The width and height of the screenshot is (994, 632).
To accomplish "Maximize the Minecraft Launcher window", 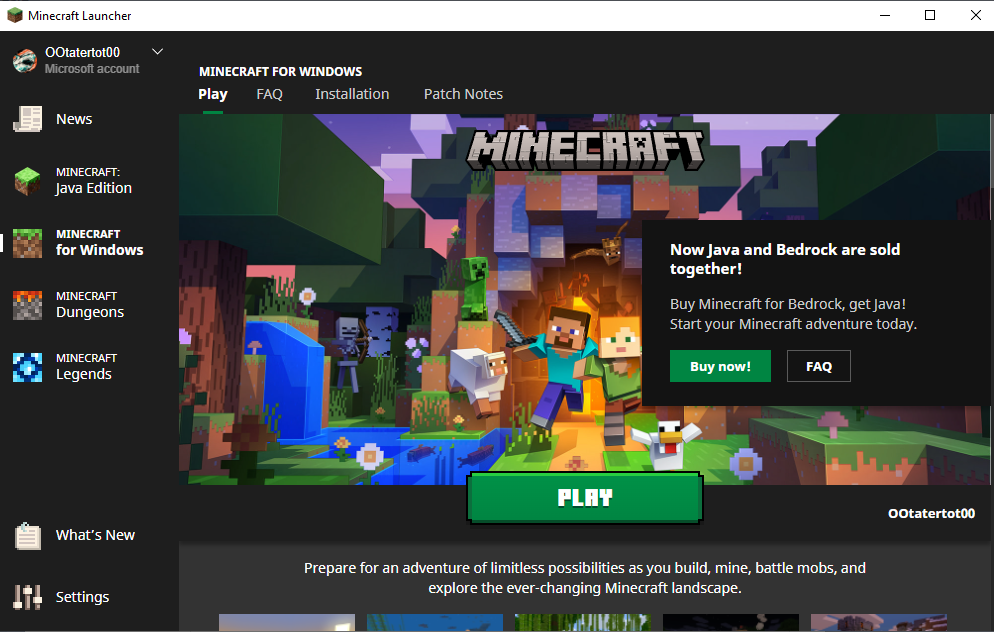I will [930, 15].
